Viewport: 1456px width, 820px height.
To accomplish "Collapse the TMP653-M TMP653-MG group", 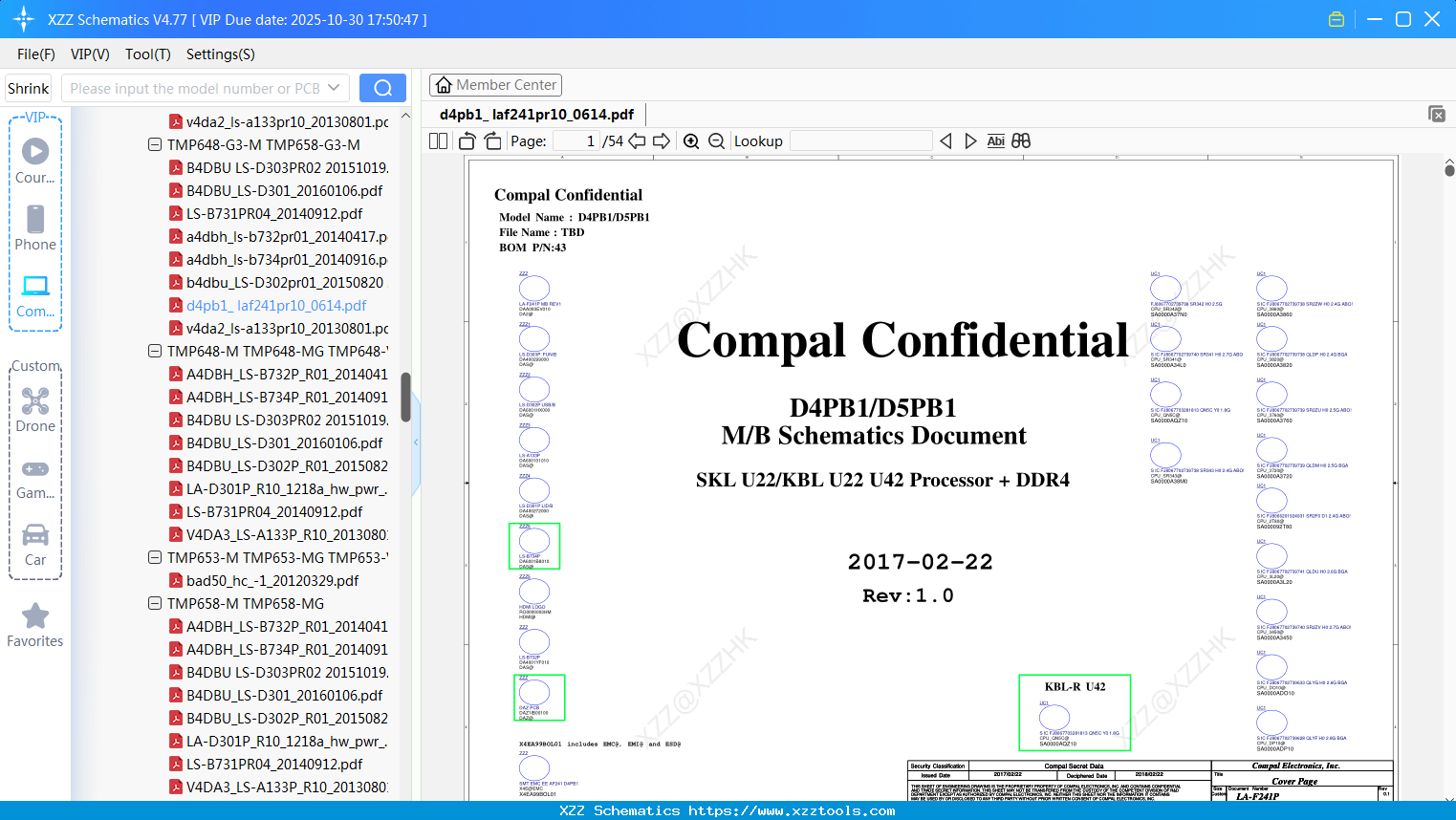I will (x=154, y=557).
